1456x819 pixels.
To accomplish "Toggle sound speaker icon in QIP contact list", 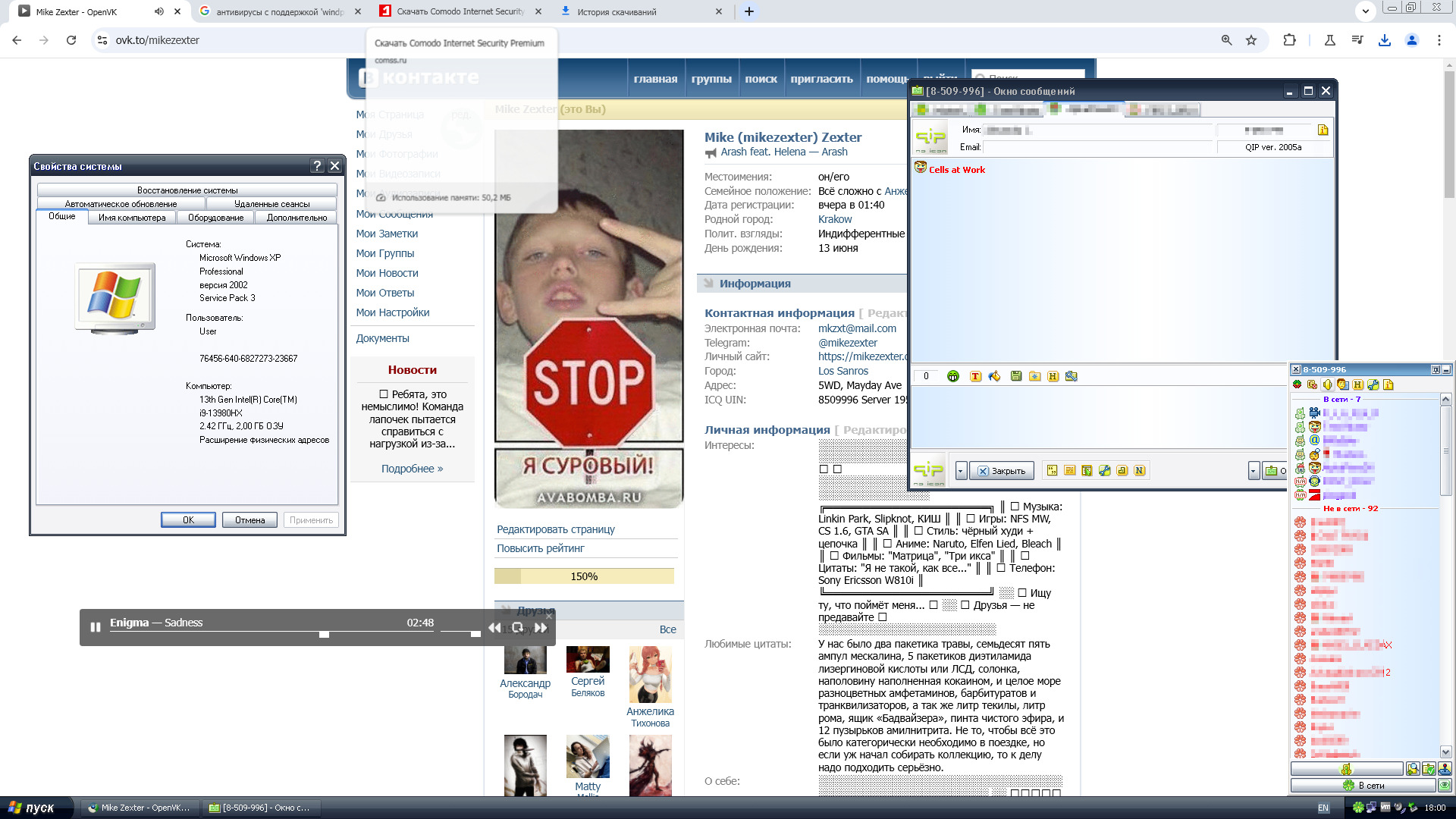I will click(1327, 384).
